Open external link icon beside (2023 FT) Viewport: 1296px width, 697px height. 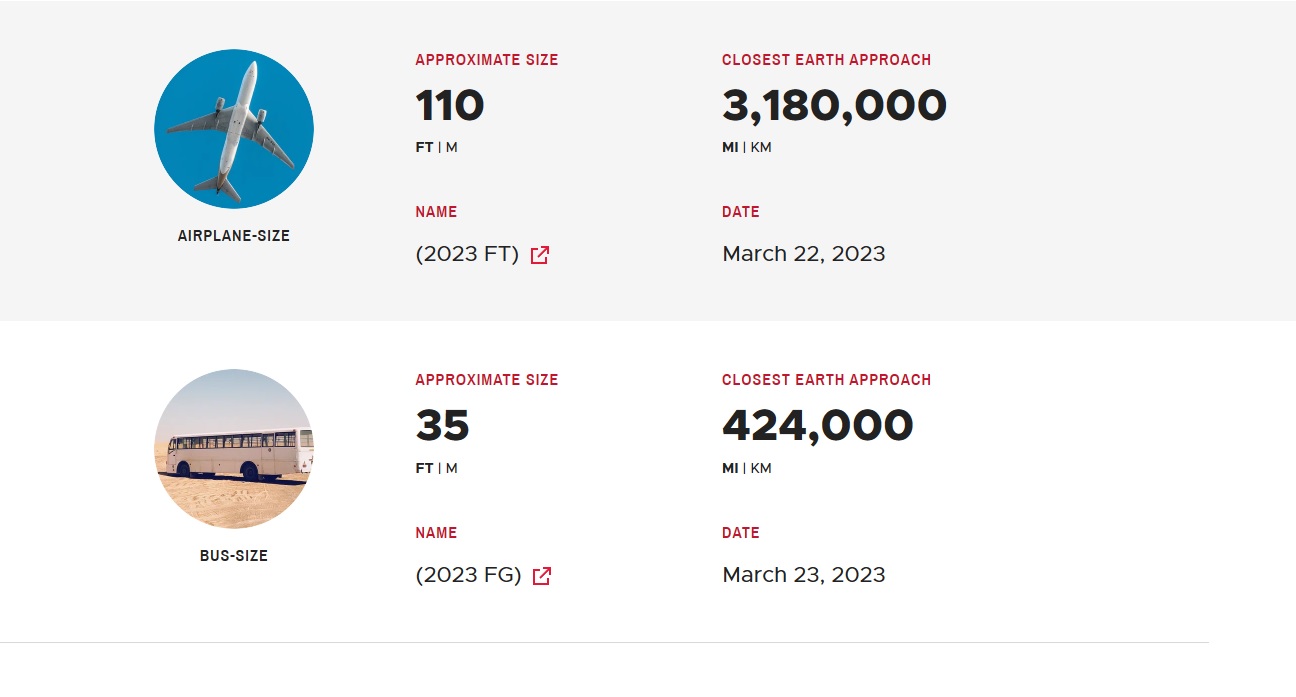click(540, 255)
